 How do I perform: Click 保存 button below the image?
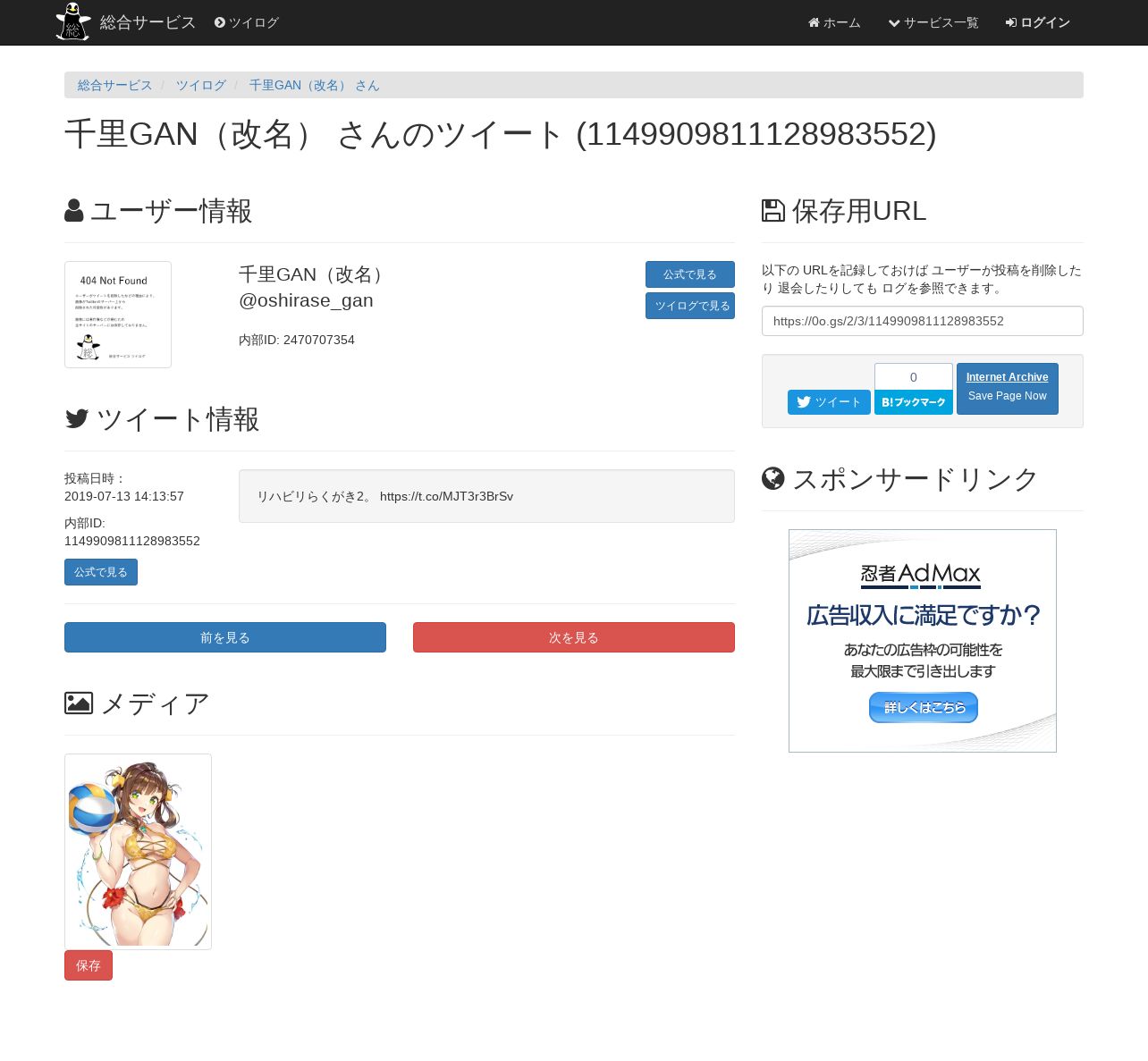(89, 965)
